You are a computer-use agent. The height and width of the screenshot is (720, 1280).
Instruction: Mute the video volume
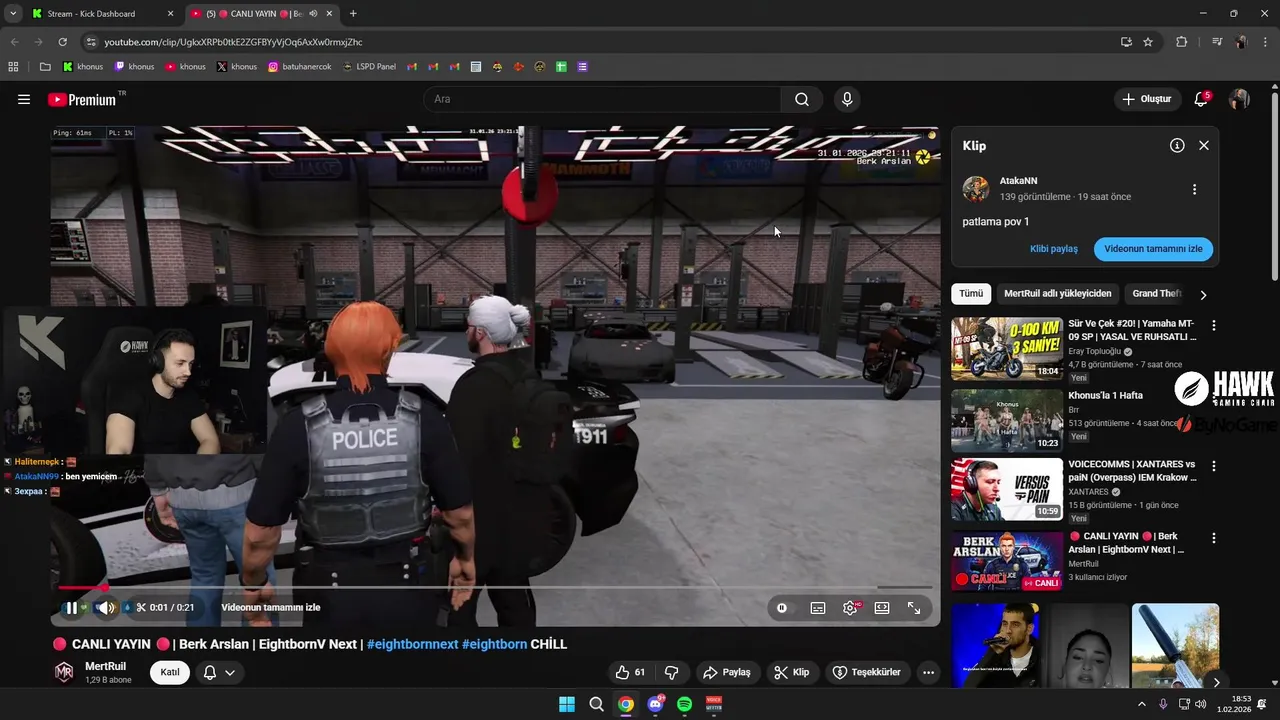pos(105,607)
